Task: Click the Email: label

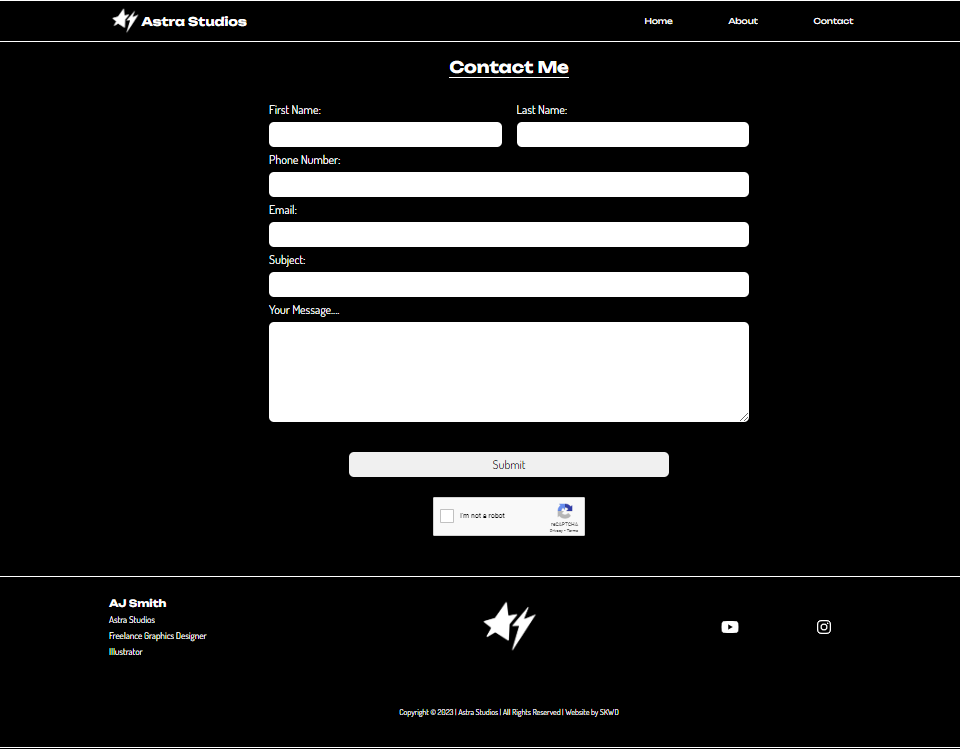Action: (283, 210)
